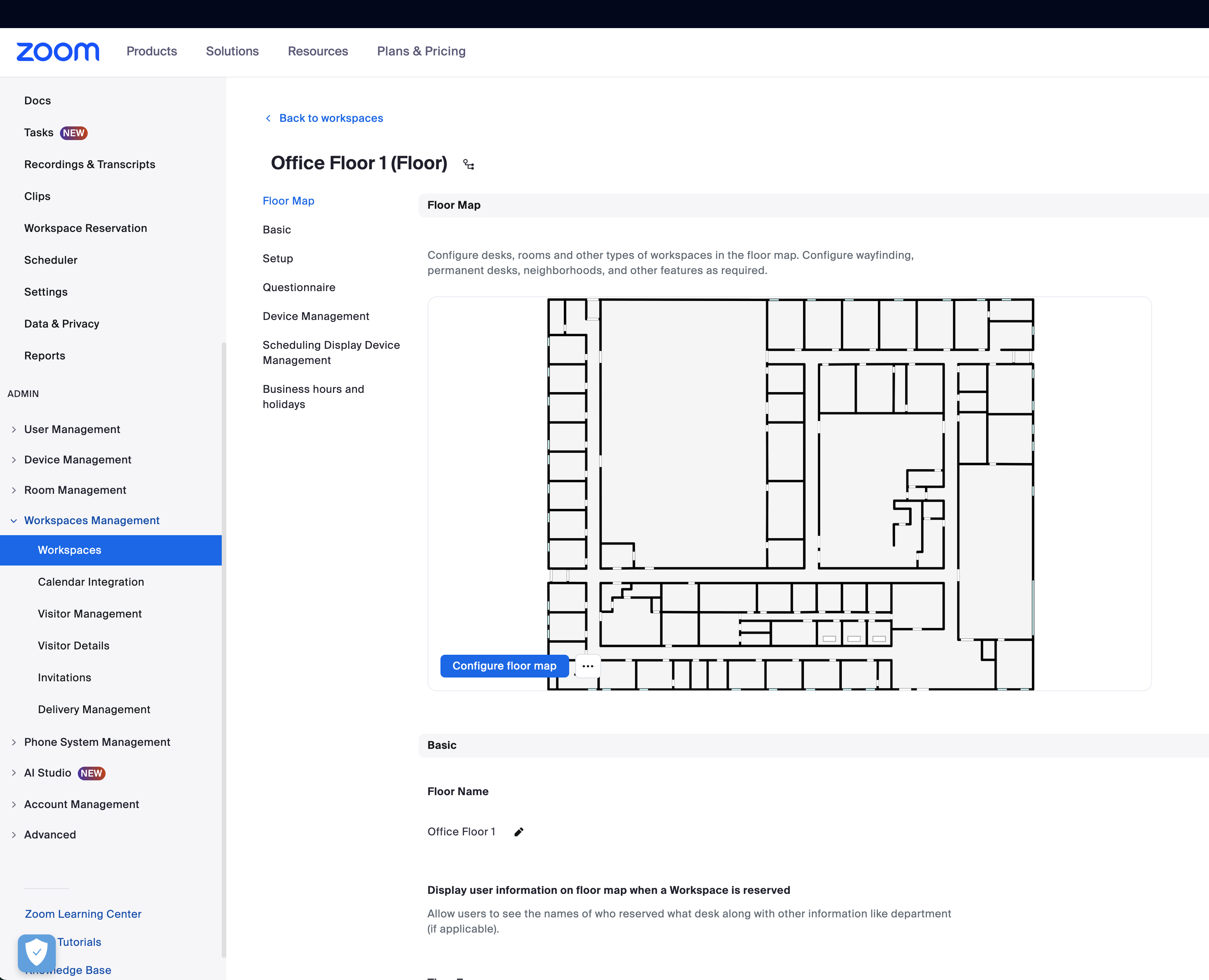Open Plans & Pricing menu

click(x=421, y=51)
